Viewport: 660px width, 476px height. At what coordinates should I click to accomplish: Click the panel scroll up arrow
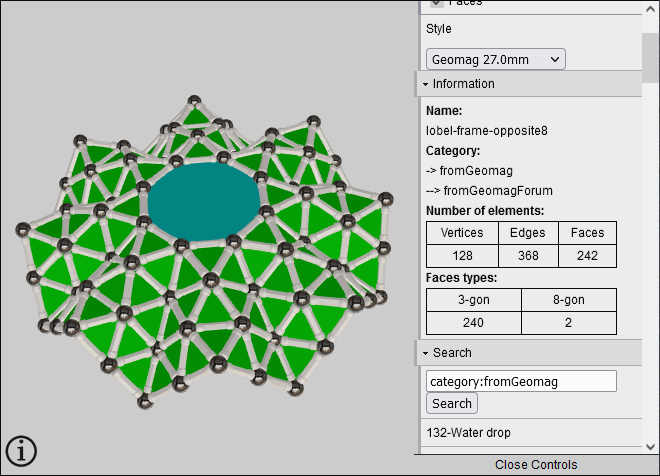click(650, 9)
